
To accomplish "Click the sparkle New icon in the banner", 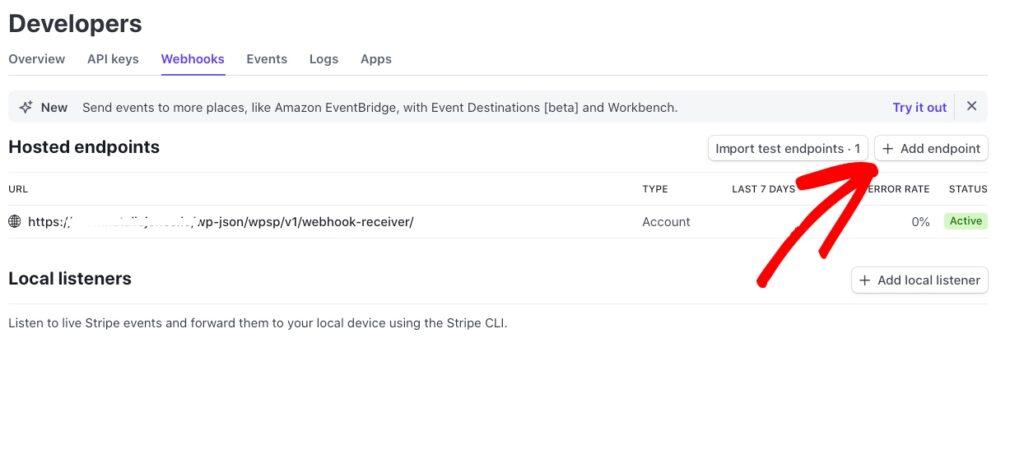I will click(x=26, y=107).
